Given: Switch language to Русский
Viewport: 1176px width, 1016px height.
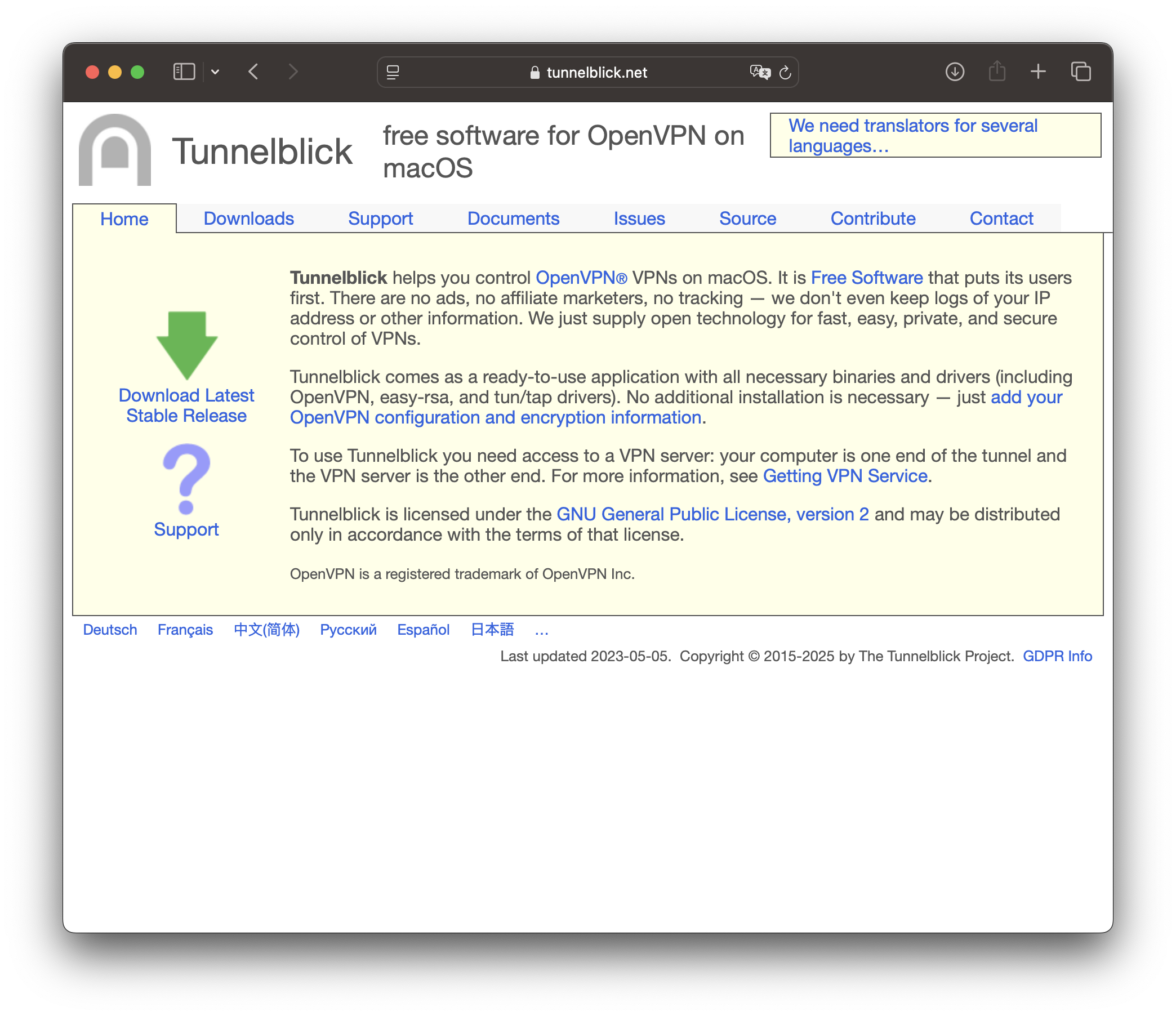Looking at the screenshot, I should [x=349, y=630].
